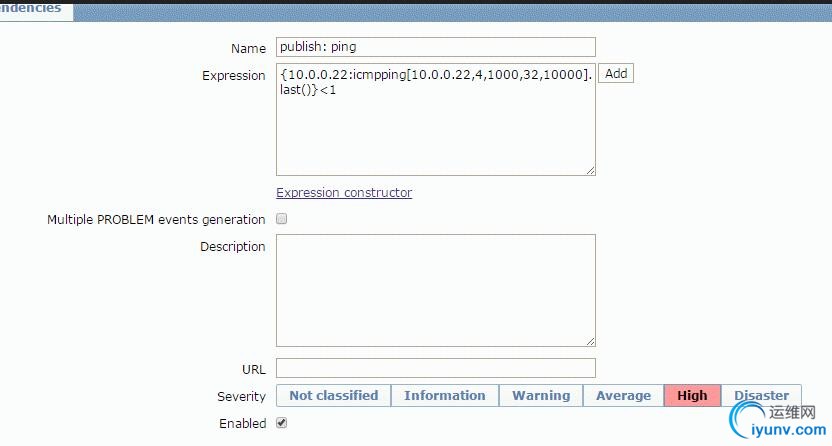The image size is (832, 446).
Task: Pick the Average severity option
Action: click(623, 396)
